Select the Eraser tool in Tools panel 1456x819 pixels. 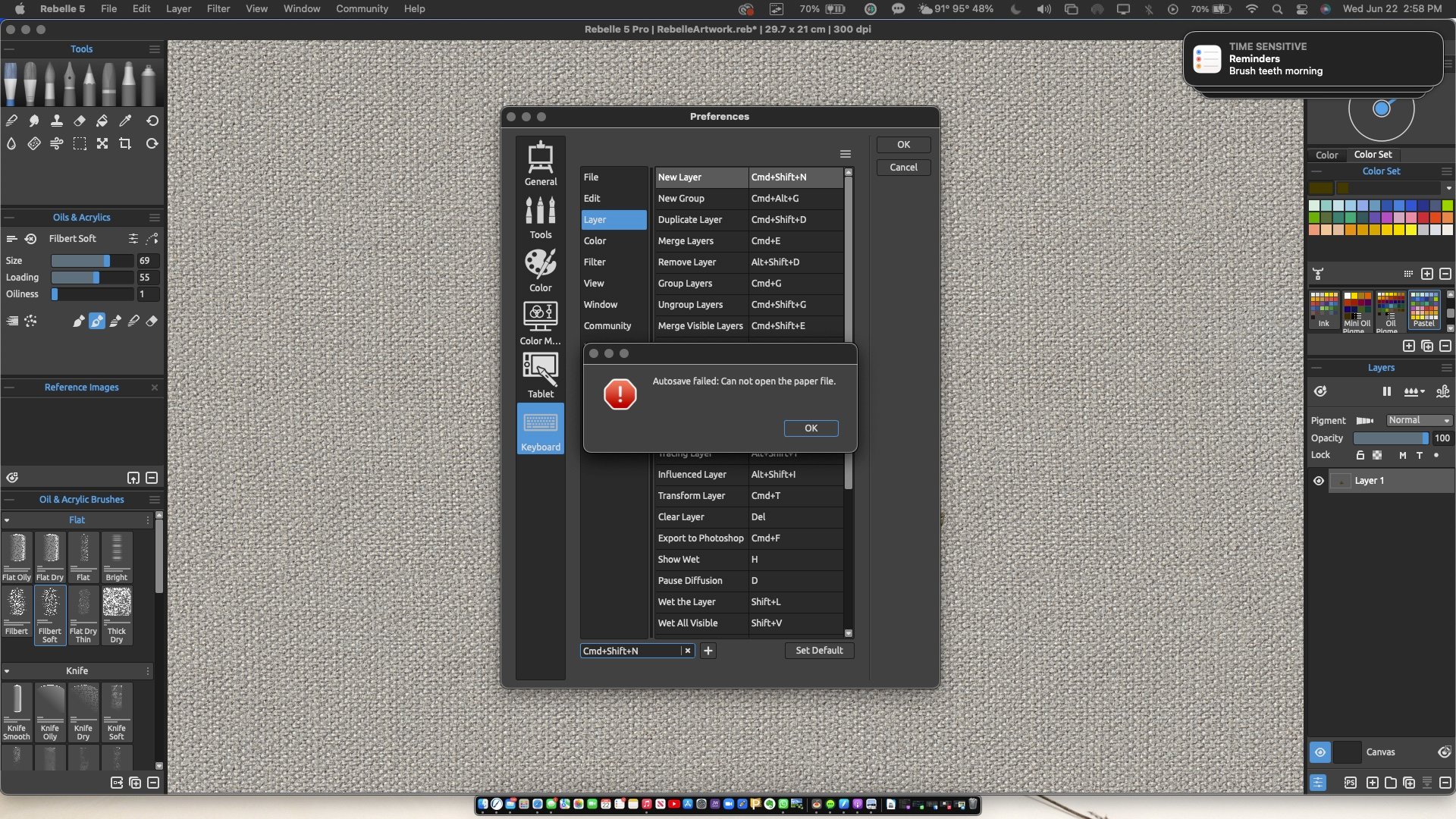[x=80, y=121]
